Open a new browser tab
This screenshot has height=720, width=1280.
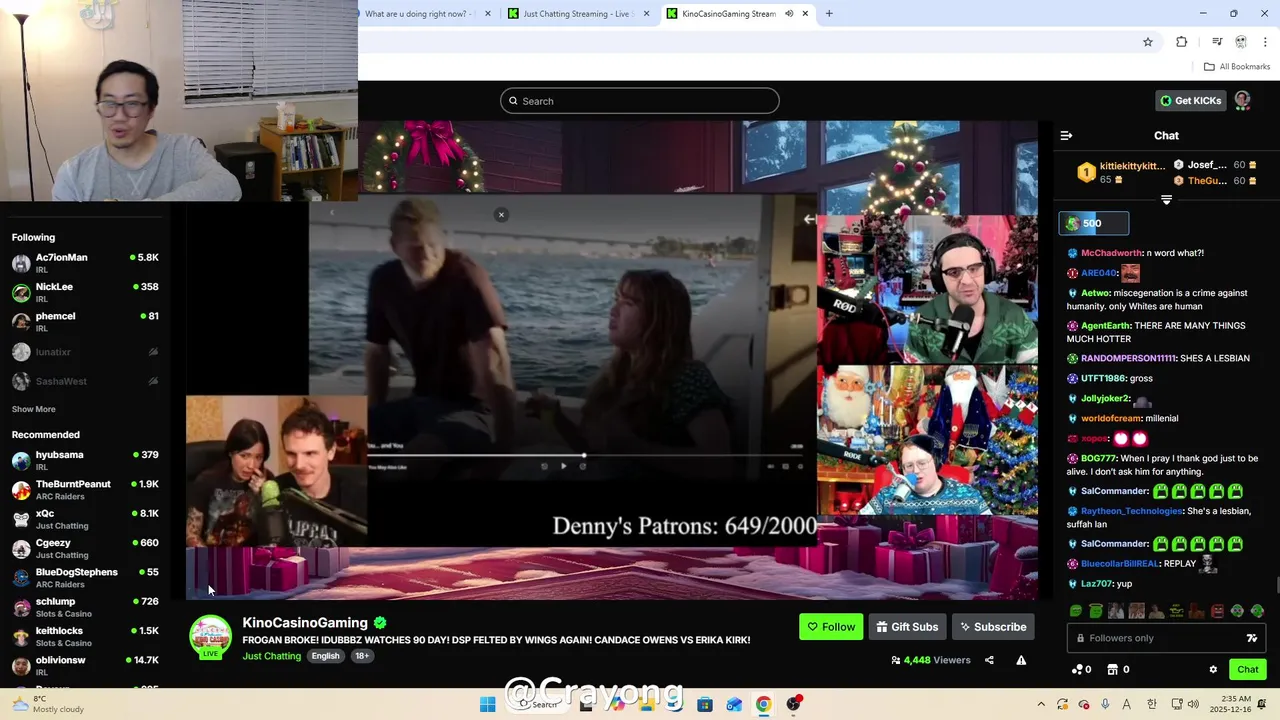(829, 14)
